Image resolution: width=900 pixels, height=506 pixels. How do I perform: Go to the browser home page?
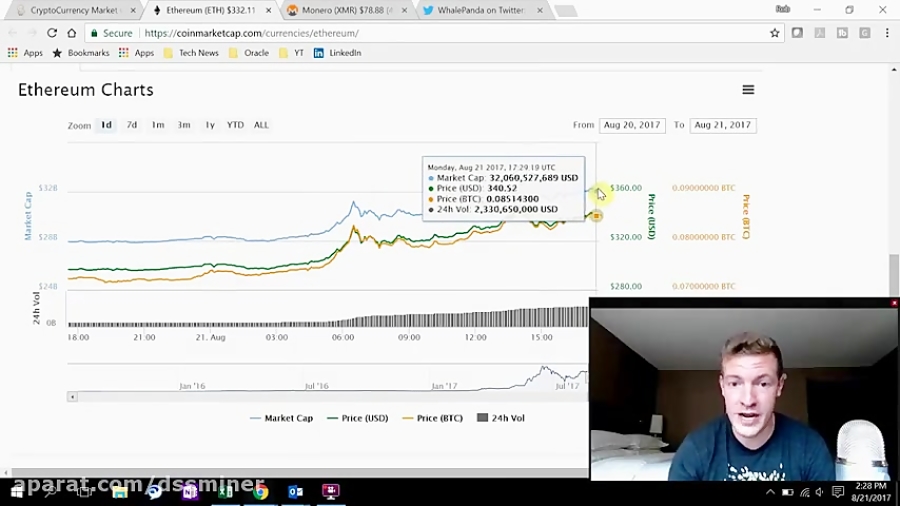[72, 33]
